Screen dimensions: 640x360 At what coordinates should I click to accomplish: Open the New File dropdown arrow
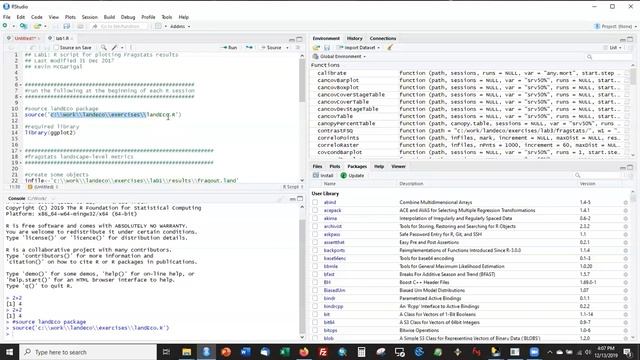13,26
